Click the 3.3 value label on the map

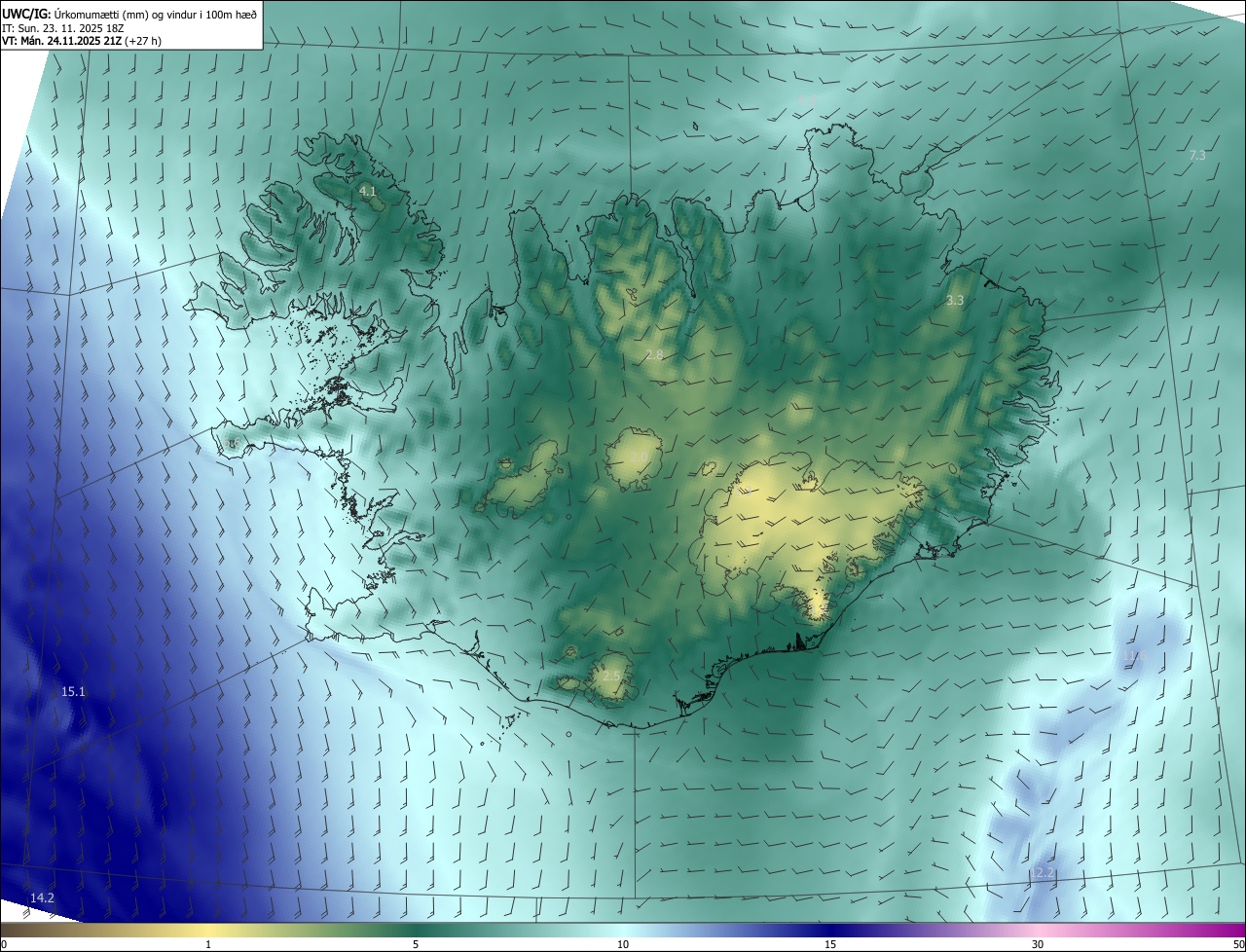tap(955, 301)
